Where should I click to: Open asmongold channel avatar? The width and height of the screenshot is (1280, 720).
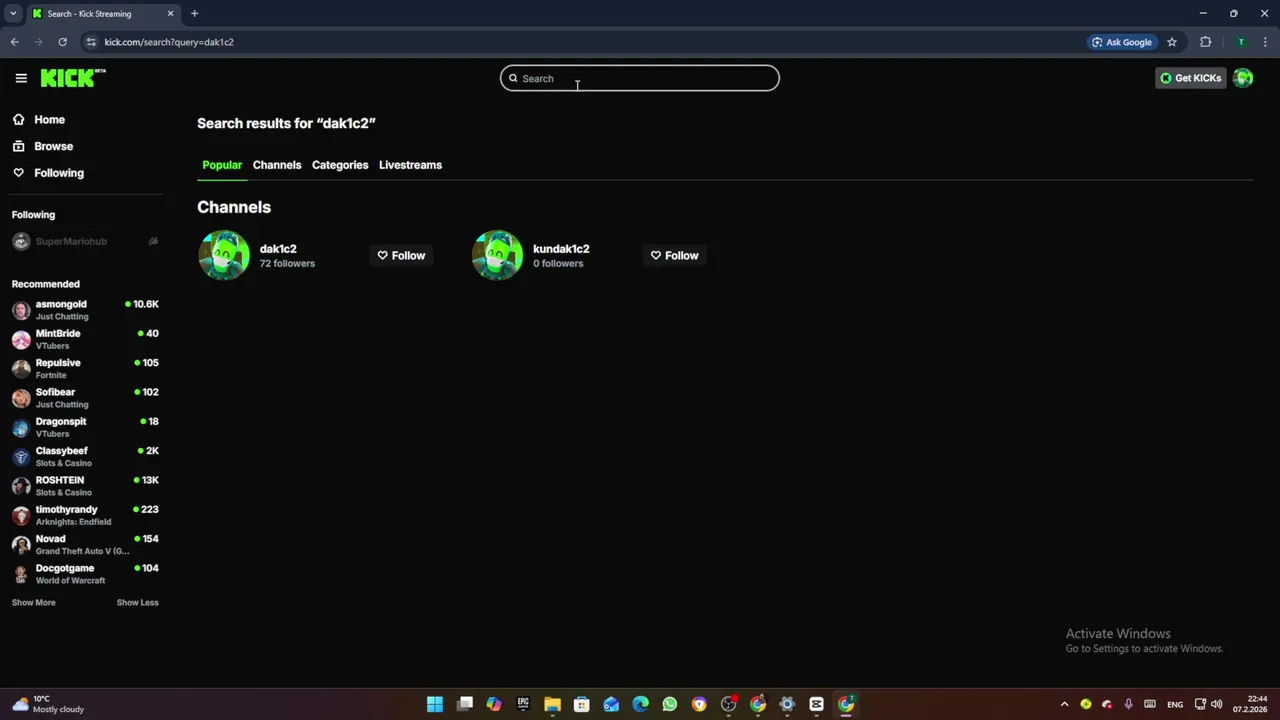[21, 310]
